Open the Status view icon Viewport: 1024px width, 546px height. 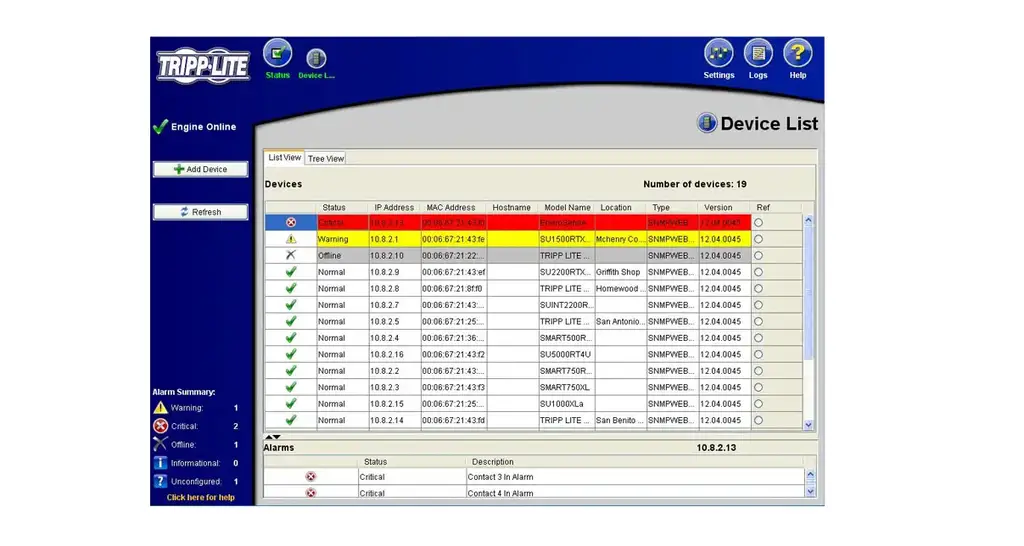pyautogui.click(x=278, y=54)
